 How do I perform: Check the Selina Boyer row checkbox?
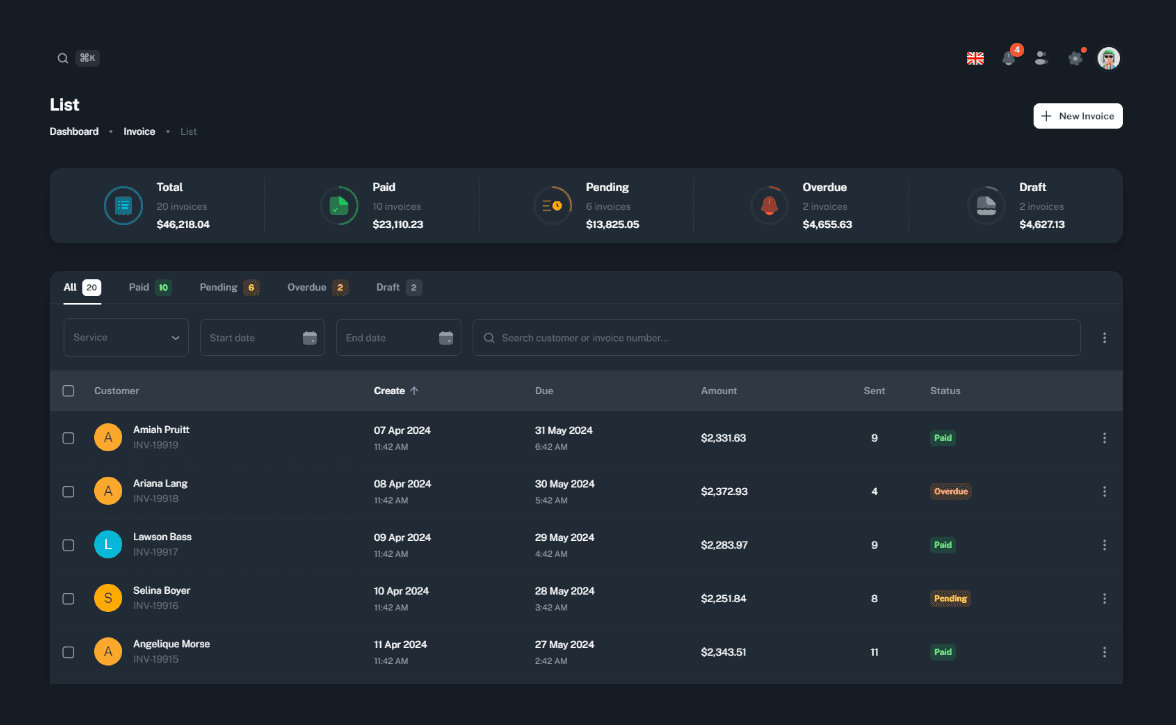68,598
